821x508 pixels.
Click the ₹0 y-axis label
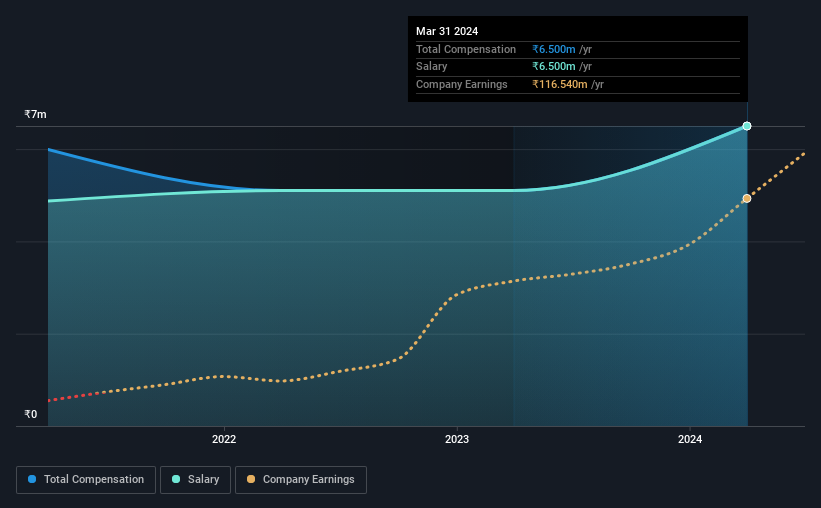30,414
